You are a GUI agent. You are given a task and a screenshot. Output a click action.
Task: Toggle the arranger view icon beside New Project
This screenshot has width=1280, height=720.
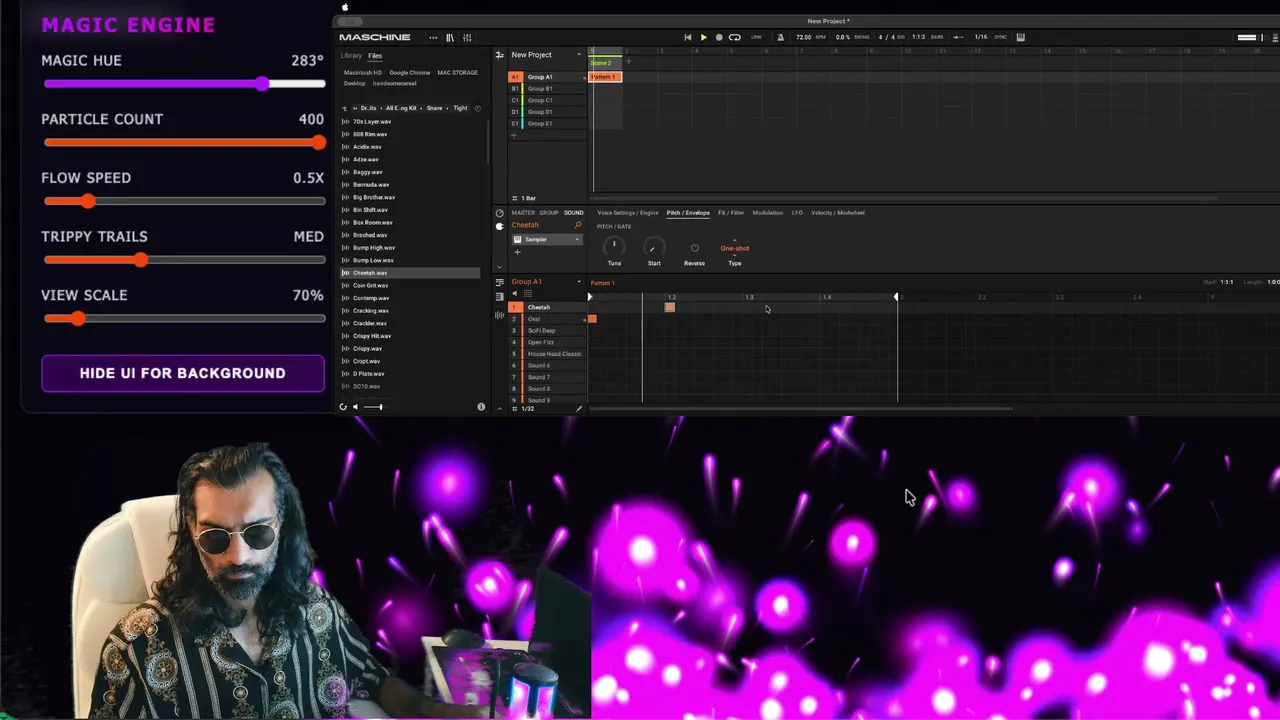(499, 55)
